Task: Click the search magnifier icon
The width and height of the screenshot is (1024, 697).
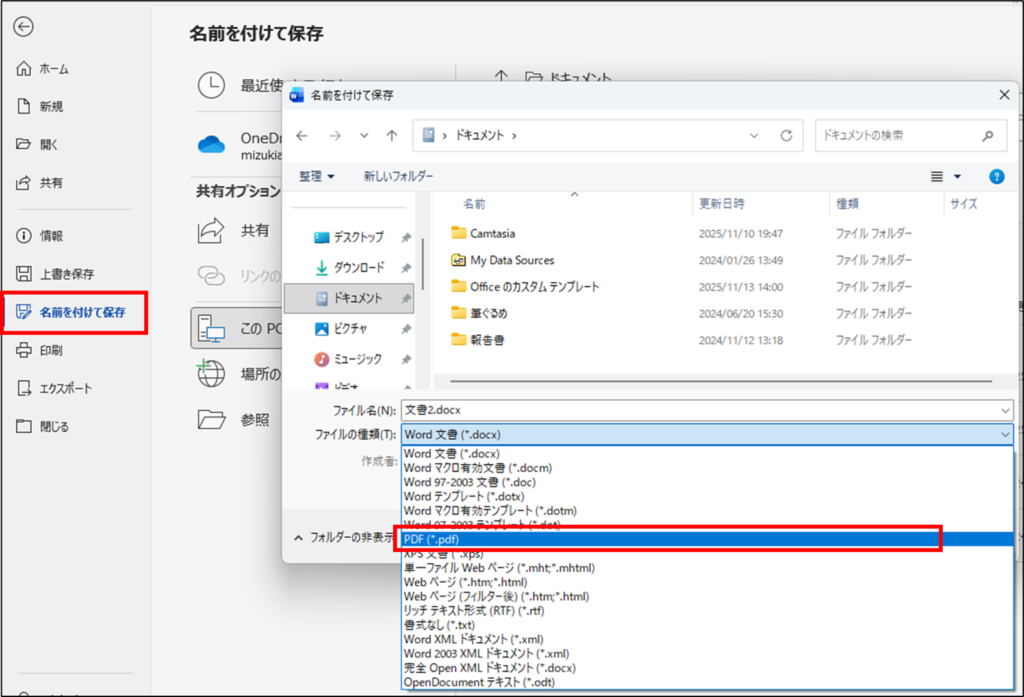Action: coord(988,135)
